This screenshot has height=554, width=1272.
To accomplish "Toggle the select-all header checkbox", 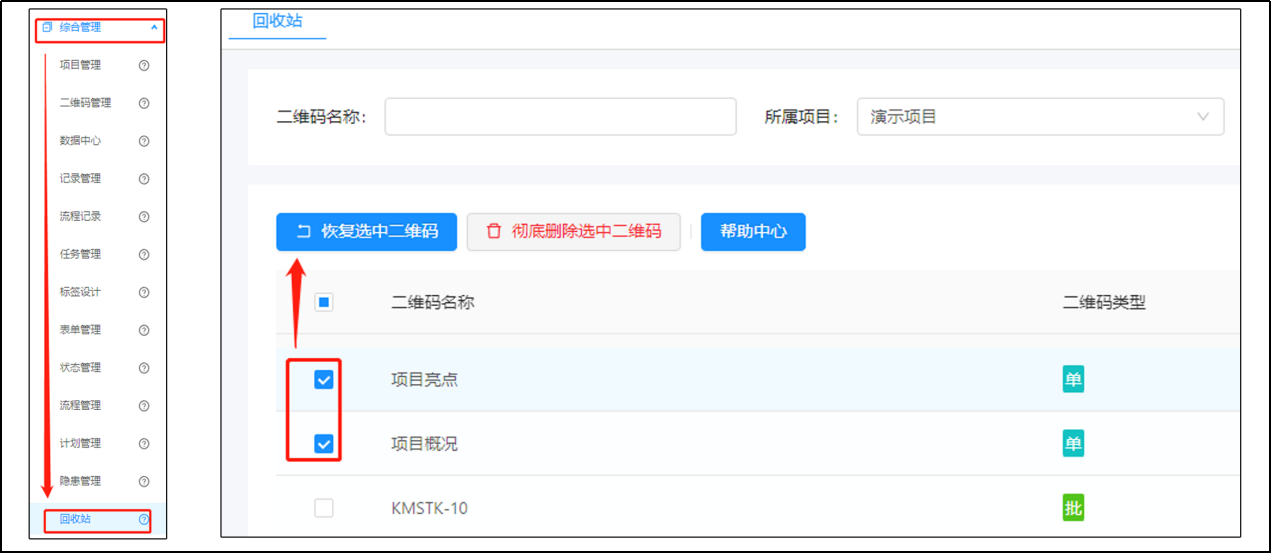I will pyautogui.click(x=324, y=302).
